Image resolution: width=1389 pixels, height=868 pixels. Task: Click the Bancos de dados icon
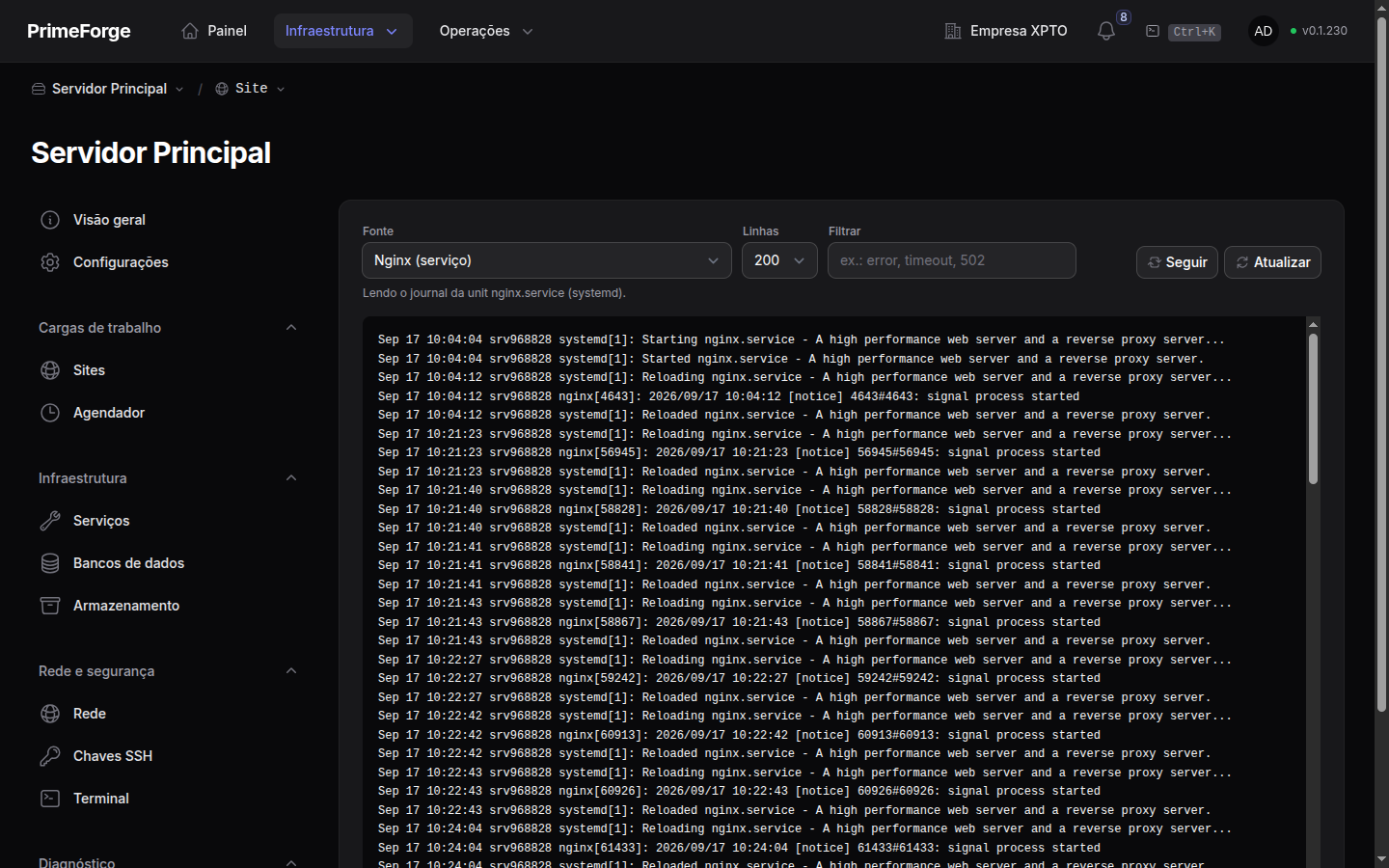tap(50, 563)
